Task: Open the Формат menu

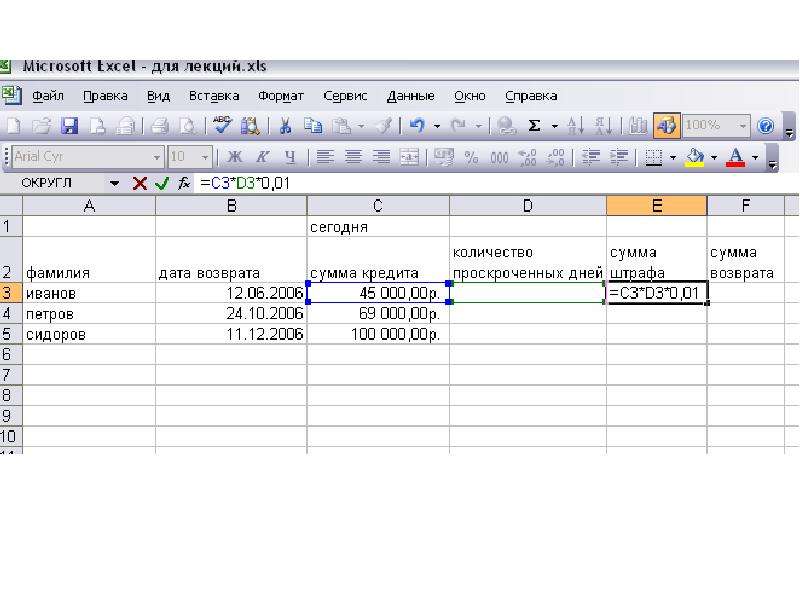Action: (x=281, y=96)
